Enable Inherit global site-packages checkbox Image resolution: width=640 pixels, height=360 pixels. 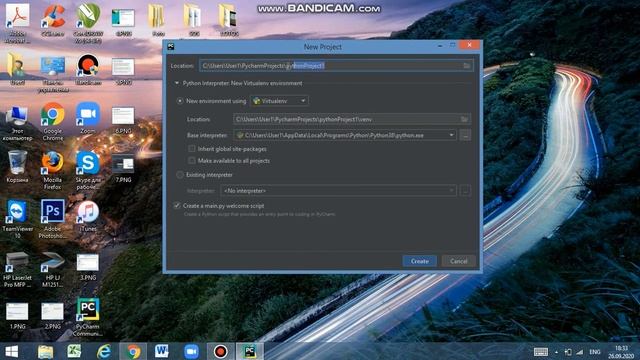coord(191,149)
